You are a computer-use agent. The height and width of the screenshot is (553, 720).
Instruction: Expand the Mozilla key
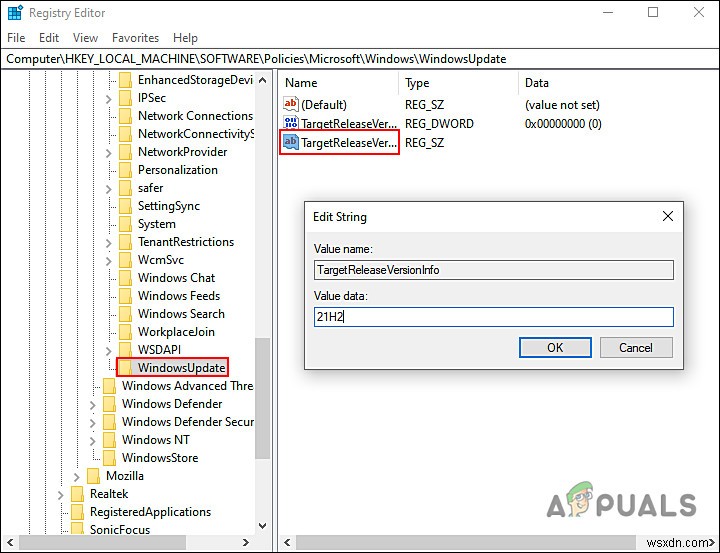click(x=76, y=477)
